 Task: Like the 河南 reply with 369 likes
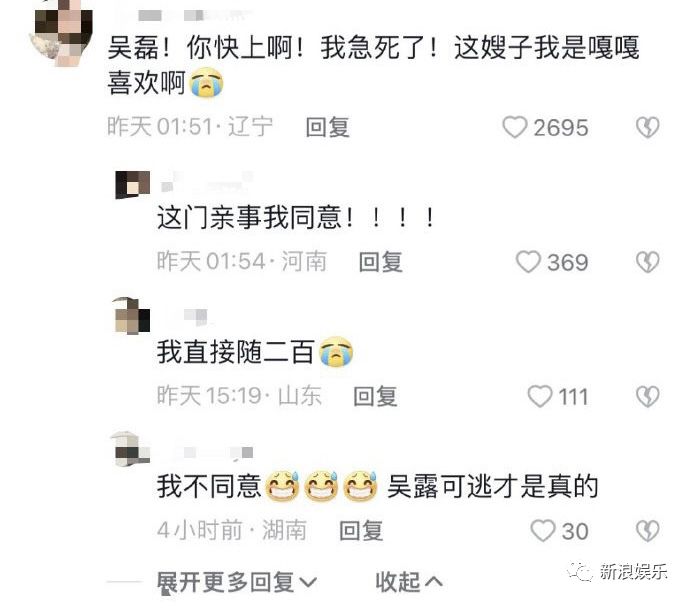pyautogui.click(x=528, y=262)
